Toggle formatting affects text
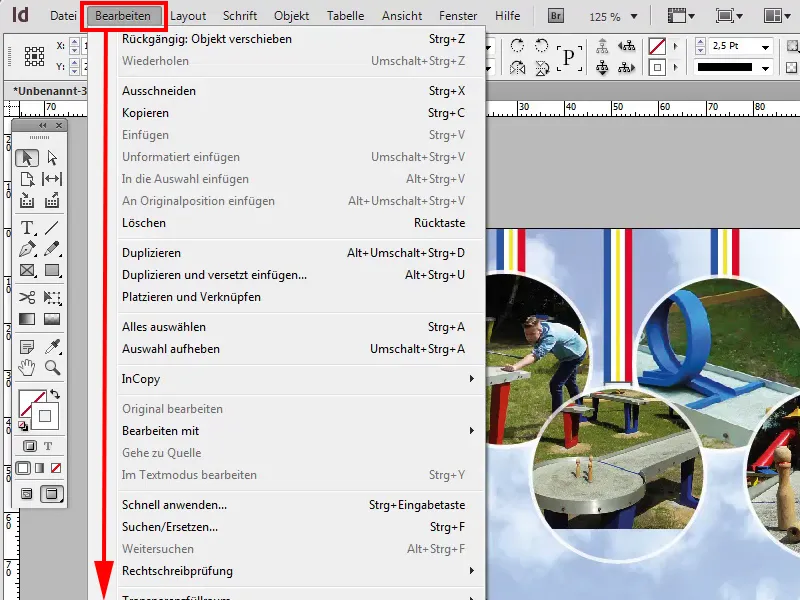Viewport: 800px width, 600px height. (48, 446)
